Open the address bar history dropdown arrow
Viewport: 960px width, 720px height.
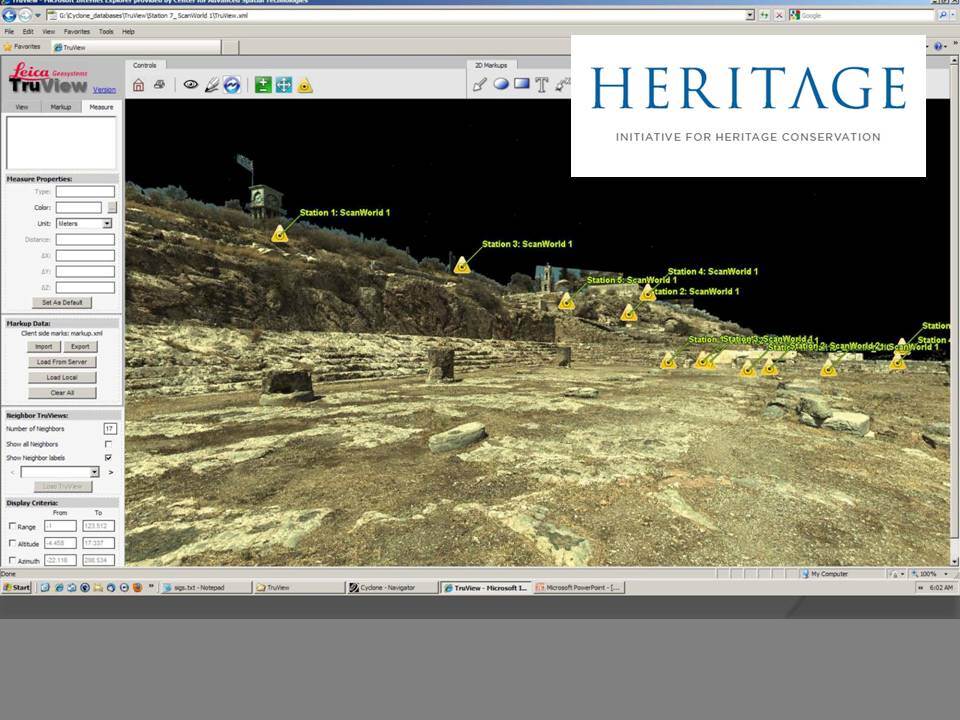pyautogui.click(x=750, y=15)
